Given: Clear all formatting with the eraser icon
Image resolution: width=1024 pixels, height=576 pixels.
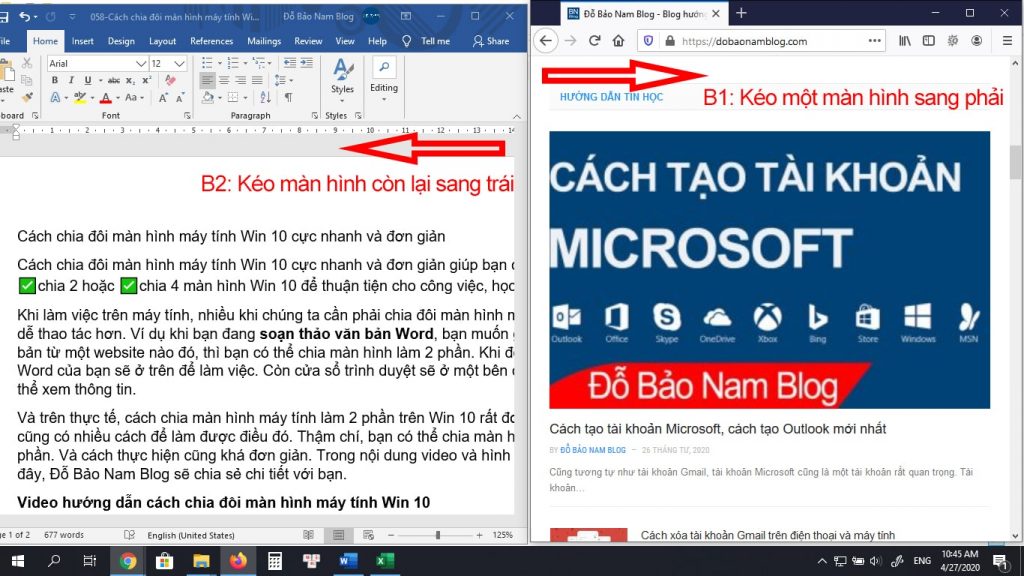Looking at the screenshot, I should [x=170, y=80].
